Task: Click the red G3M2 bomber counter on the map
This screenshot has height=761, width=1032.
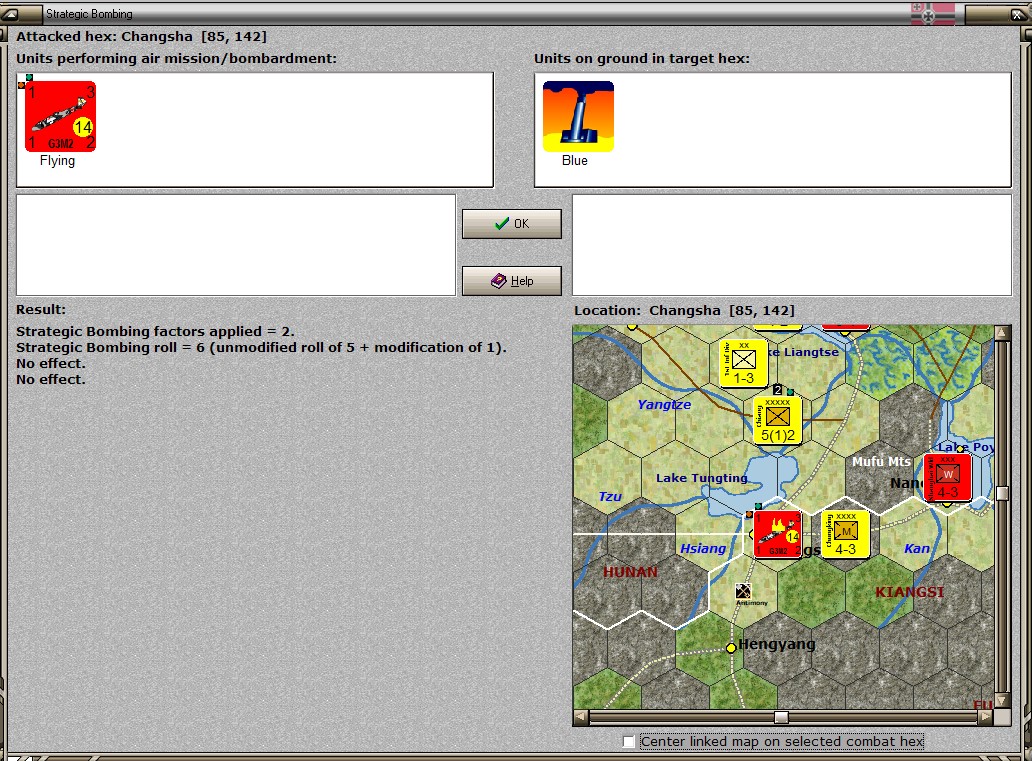Action: pyautogui.click(x=778, y=534)
